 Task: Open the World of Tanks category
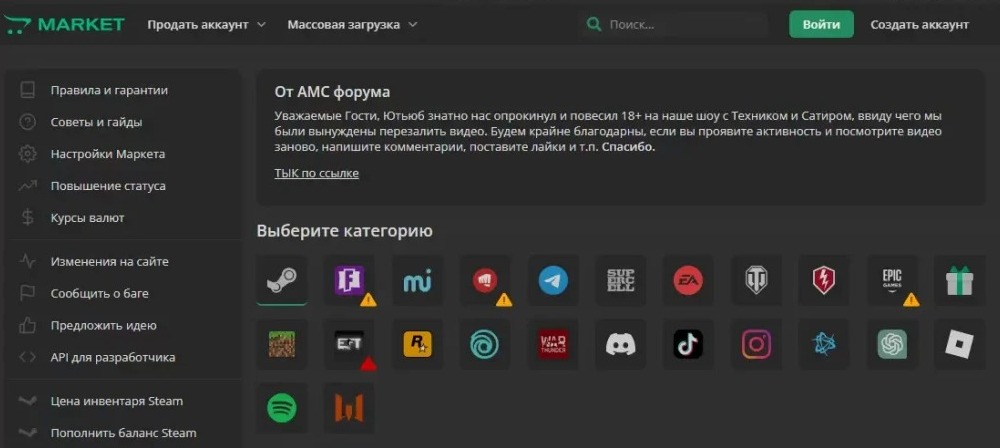756,281
